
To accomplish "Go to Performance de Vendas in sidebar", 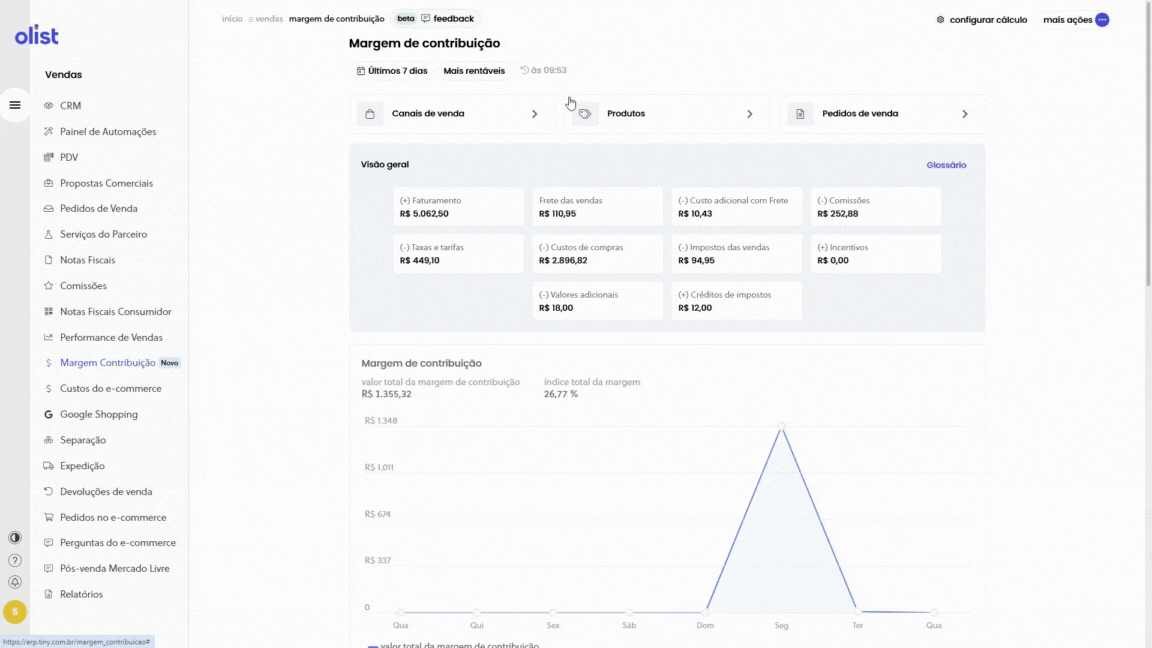I will click(110, 338).
